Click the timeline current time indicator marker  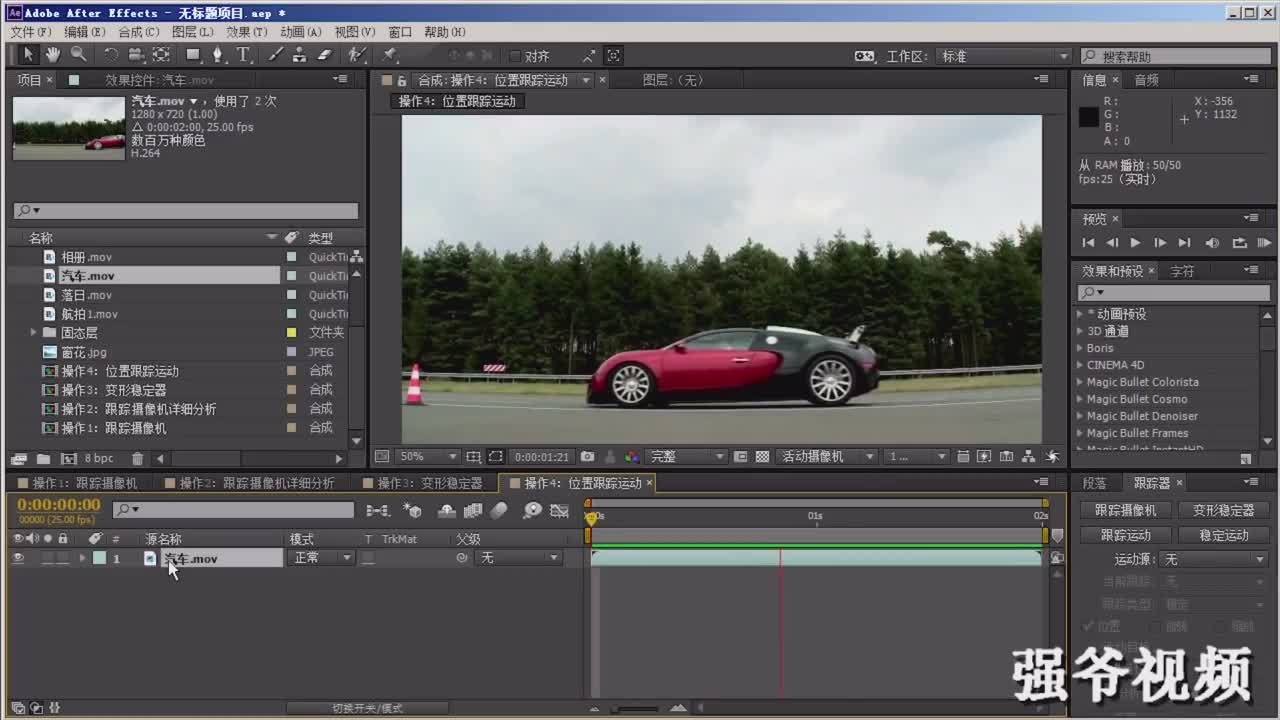point(591,518)
